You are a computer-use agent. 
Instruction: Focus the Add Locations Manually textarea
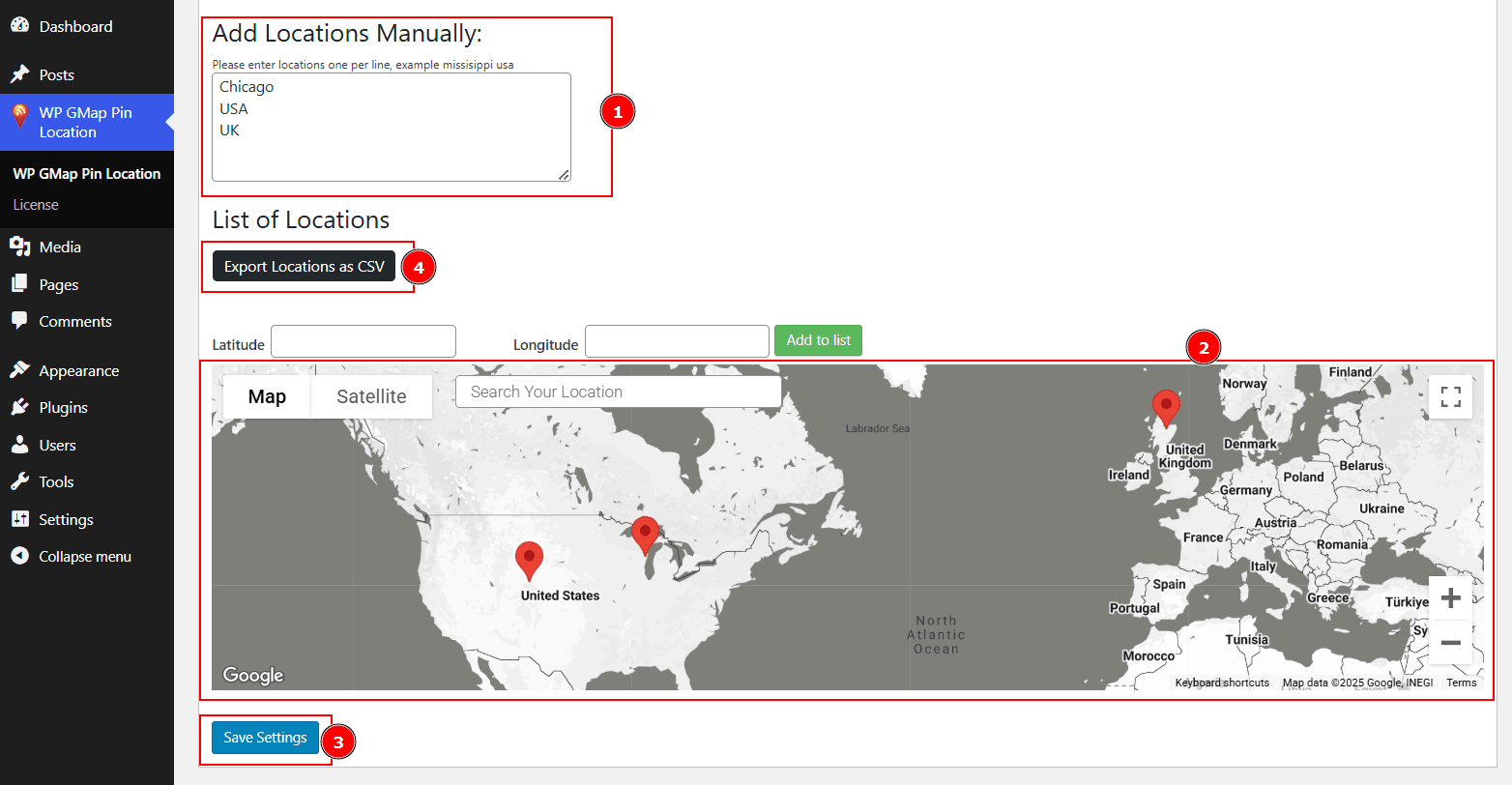392,127
